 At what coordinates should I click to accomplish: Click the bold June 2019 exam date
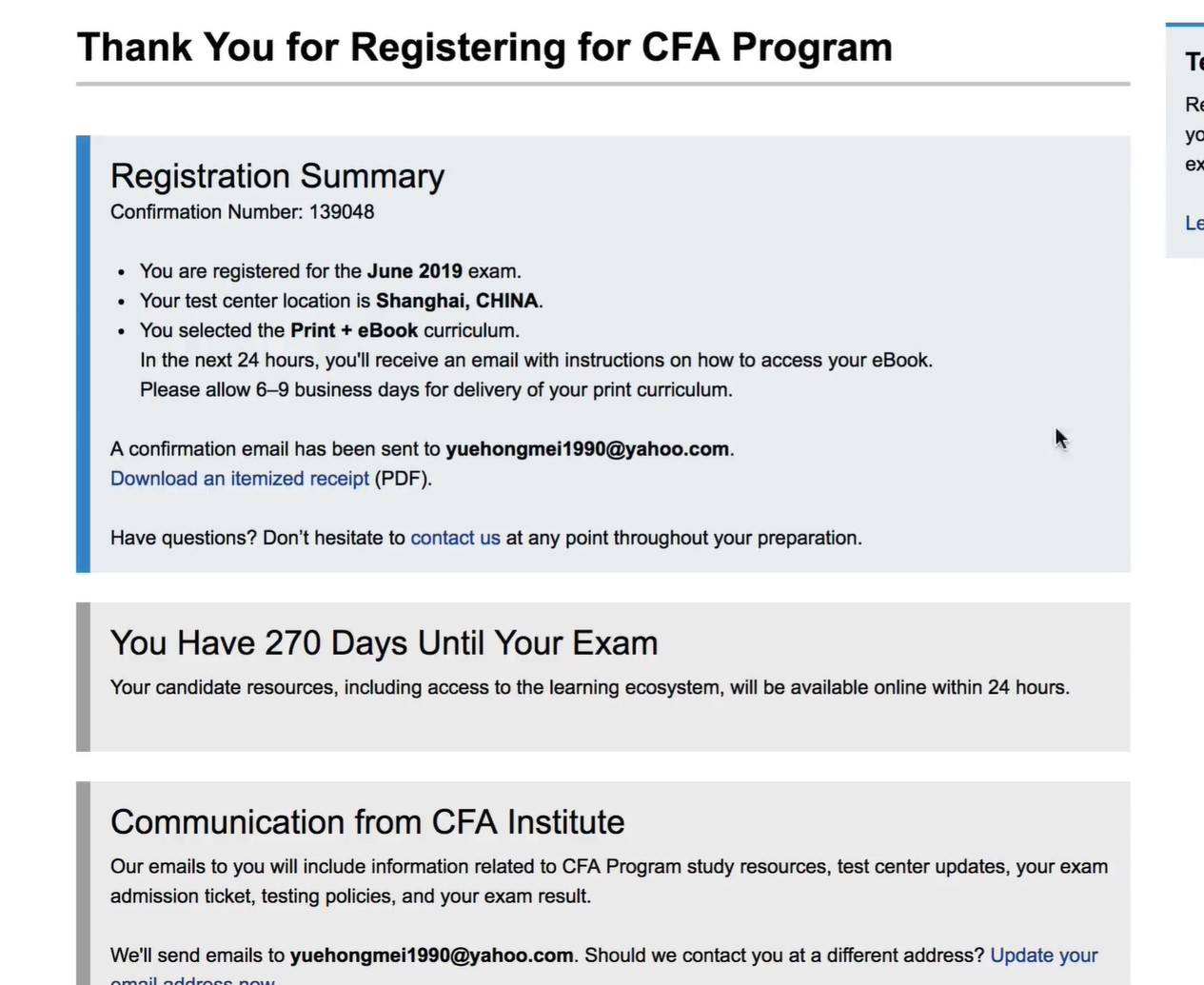point(414,271)
